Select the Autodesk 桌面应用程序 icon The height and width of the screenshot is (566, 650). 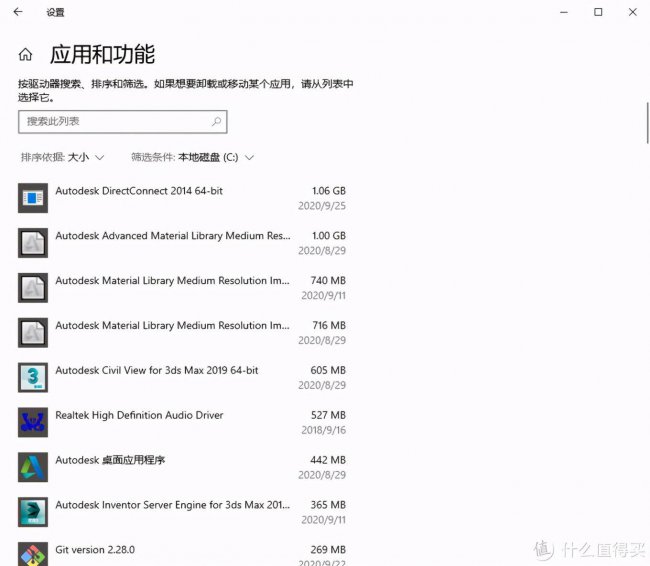pos(33,467)
